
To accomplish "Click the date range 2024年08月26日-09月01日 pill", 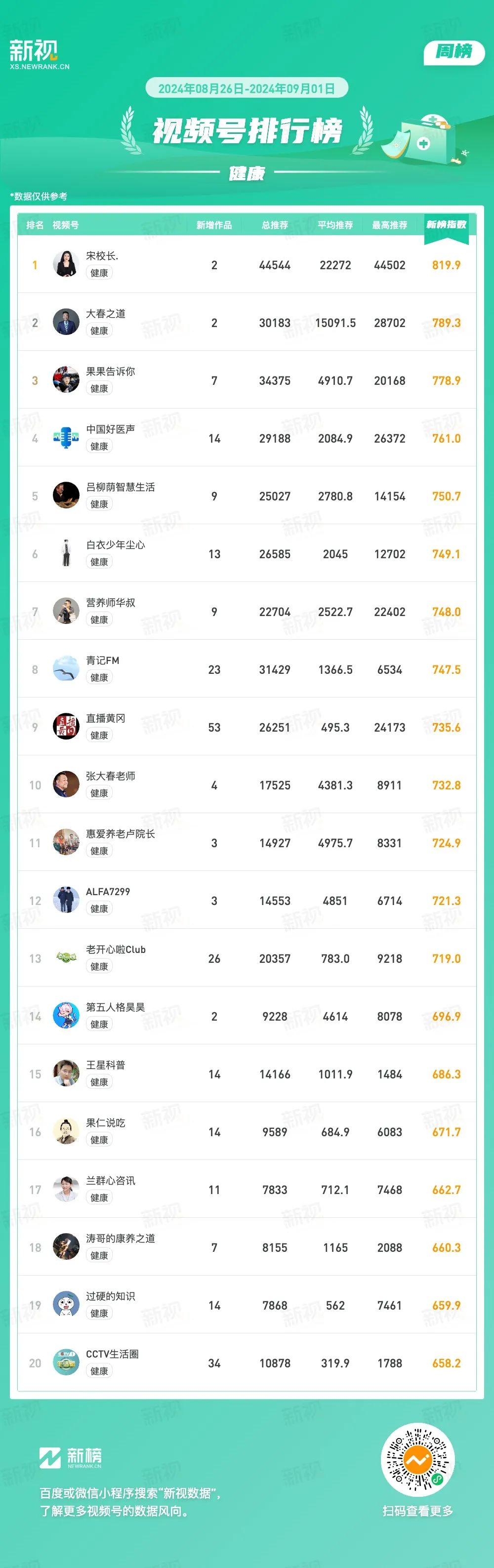I will 247,88.
